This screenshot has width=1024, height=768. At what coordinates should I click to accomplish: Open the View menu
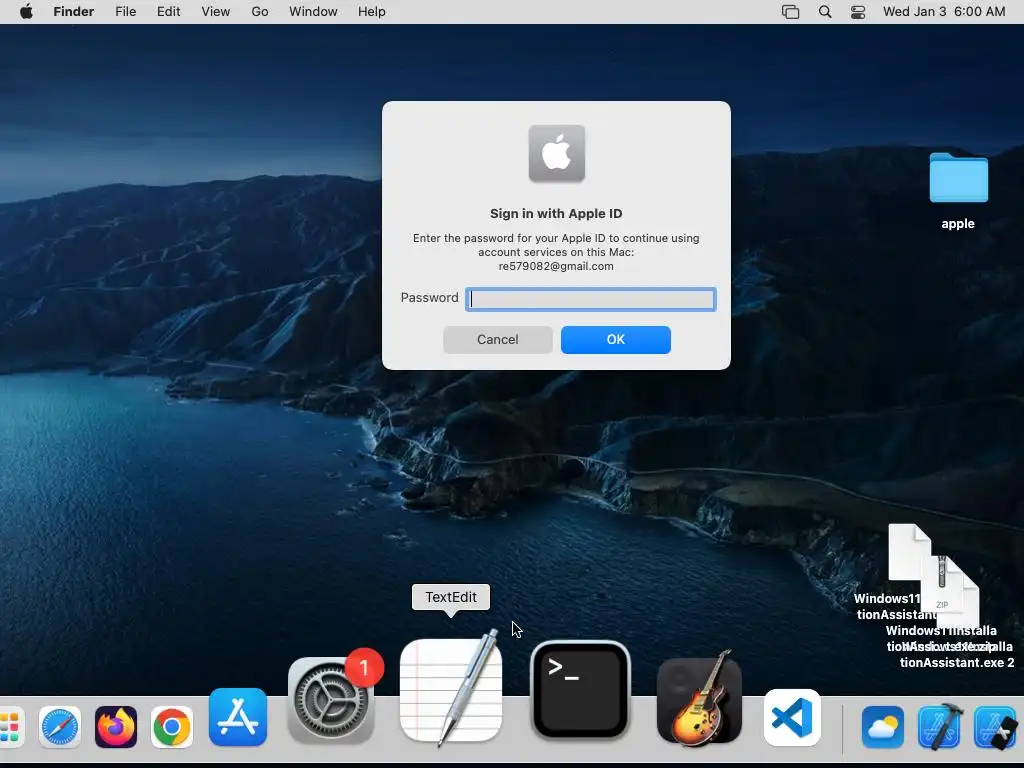pos(216,12)
